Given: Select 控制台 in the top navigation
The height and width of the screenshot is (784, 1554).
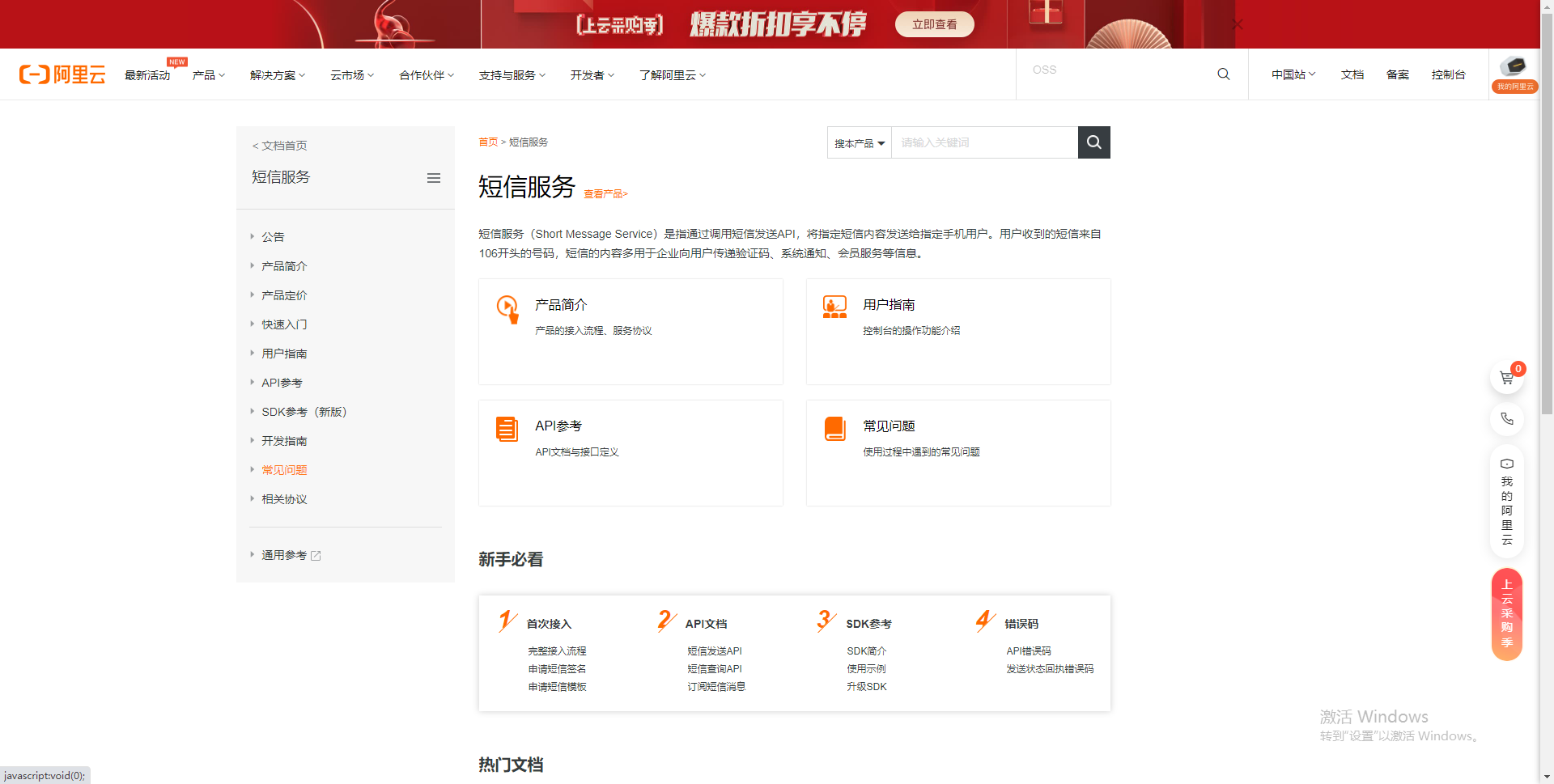Looking at the screenshot, I should click(x=1448, y=74).
